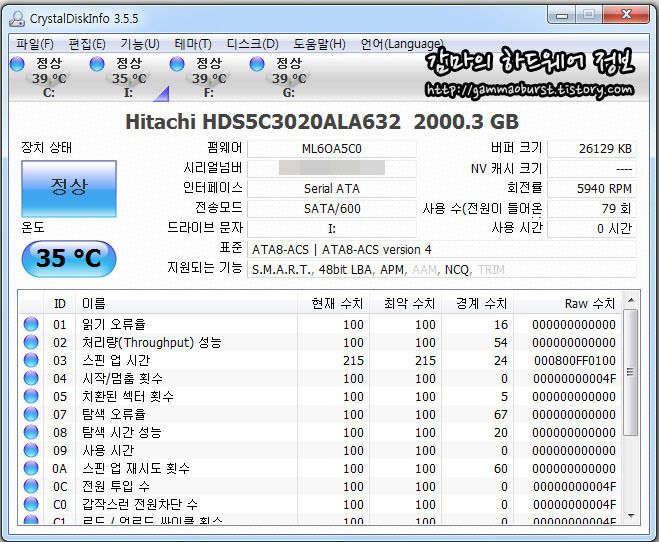659x542 pixels.
Task: Click the drive letter field I:
Action: (x=332, y=229)
